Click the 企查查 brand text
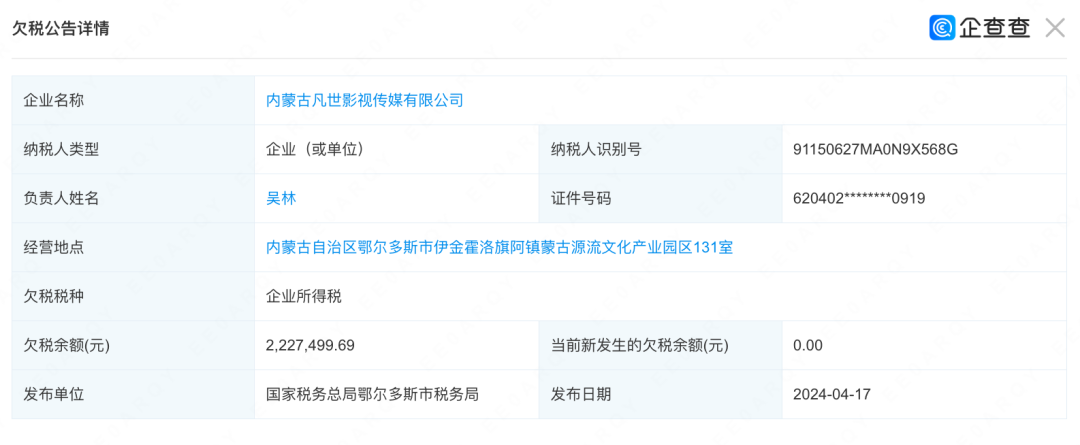This screenshot has height=445, width=1080. (x=994, y=28)
